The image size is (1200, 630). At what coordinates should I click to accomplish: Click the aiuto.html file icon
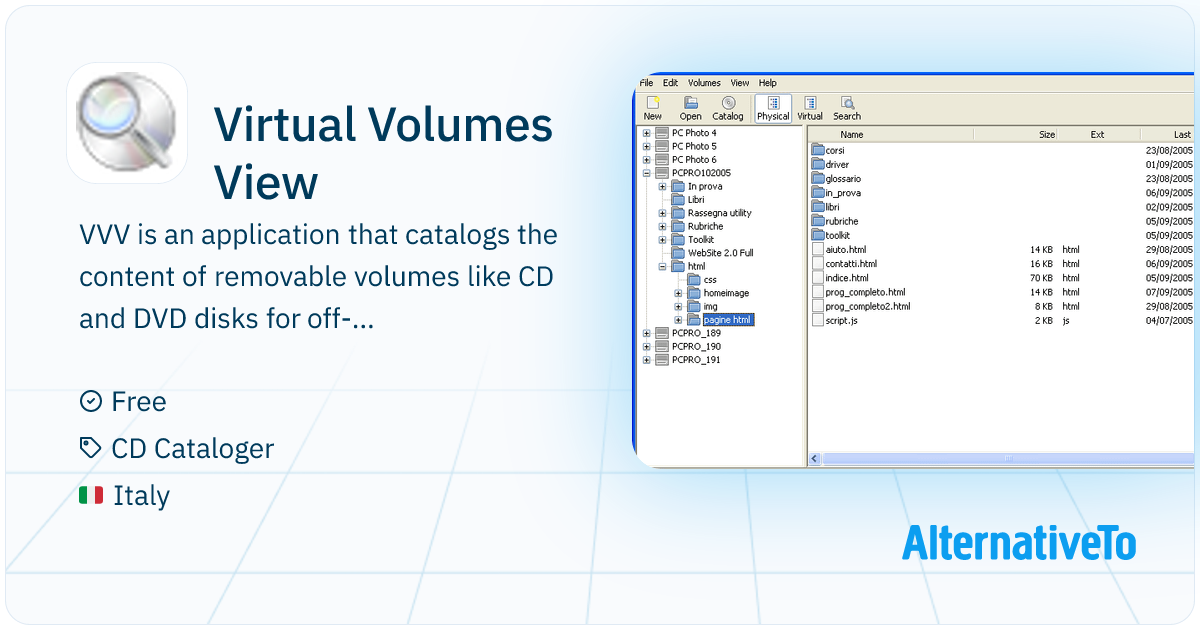click(x=817, y=249)
